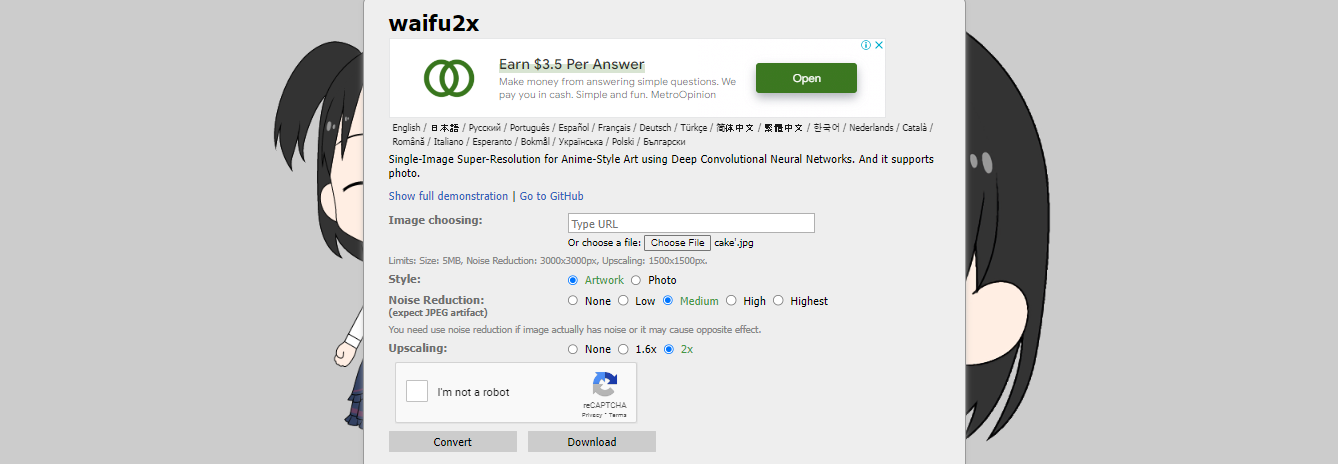Viewport: 1338px width, 464px height.
Task: Open the Go to GitHub link
Action: click(x=551, y=196)
